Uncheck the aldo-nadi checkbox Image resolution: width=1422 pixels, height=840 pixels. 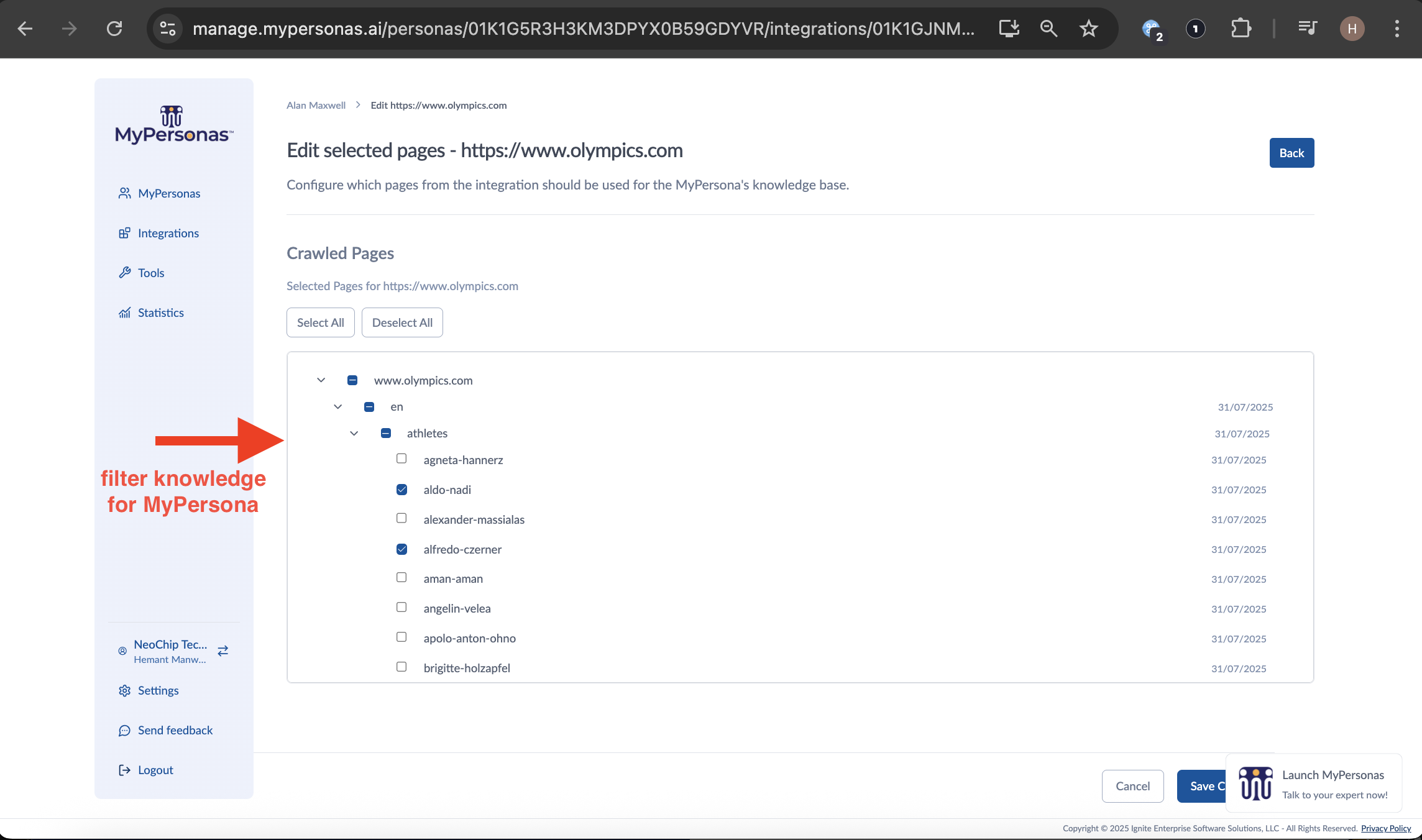click(x=402, y=490)
